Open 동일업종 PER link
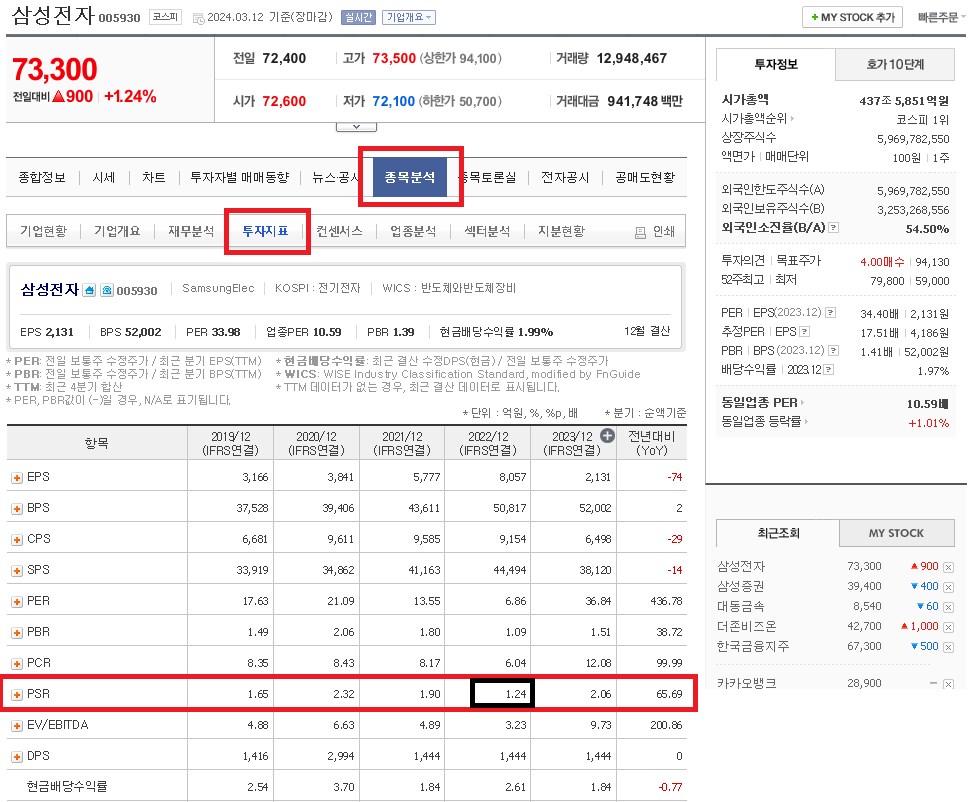 tap(762, 402)
